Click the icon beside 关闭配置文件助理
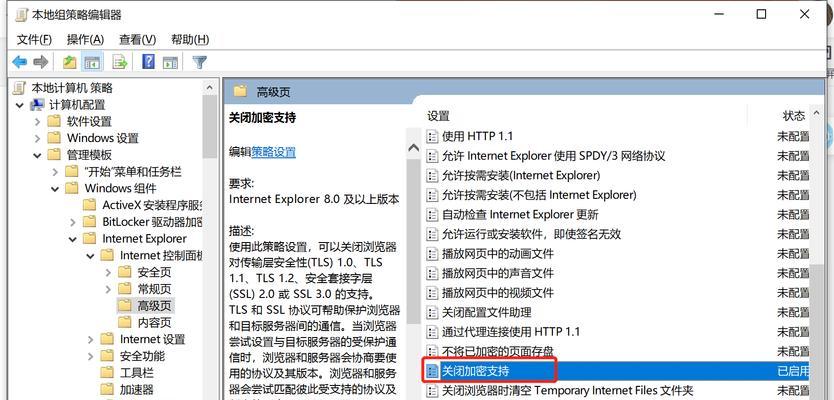Image resolution: width=834 pixels, height=400 pixels. [432, 312]
